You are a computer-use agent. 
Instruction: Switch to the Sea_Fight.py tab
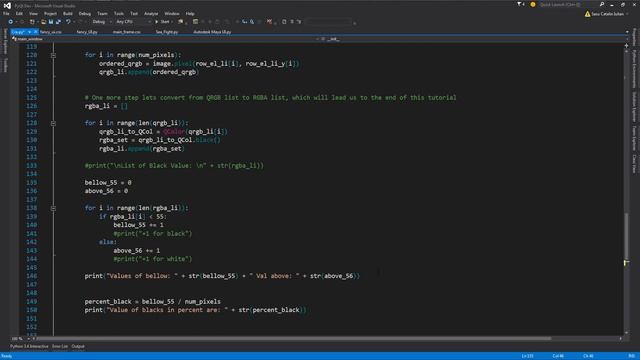(x=167, y=32)
